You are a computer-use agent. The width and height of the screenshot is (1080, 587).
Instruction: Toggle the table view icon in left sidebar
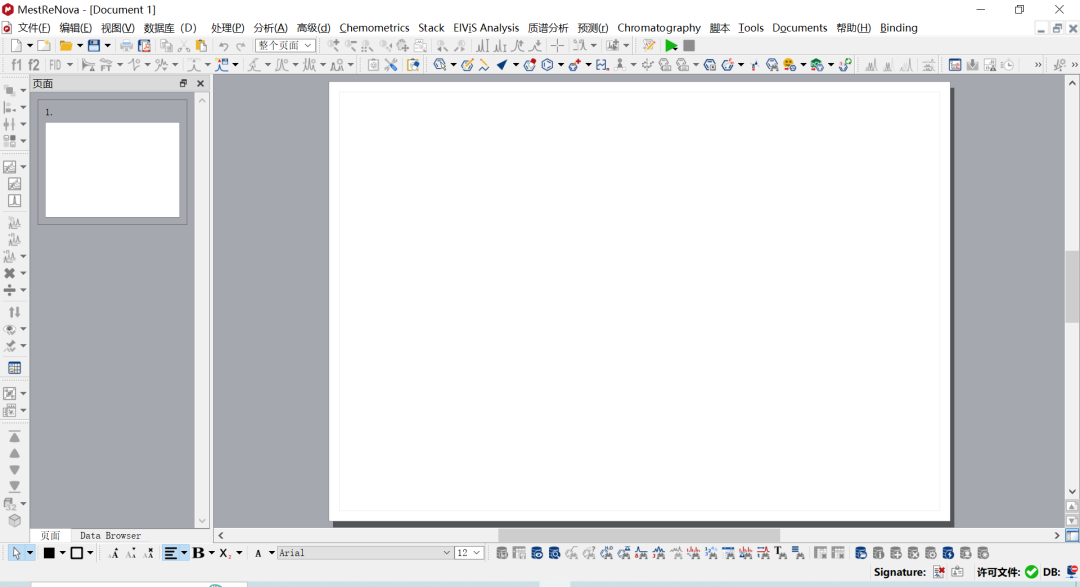[x=14, y=368]
